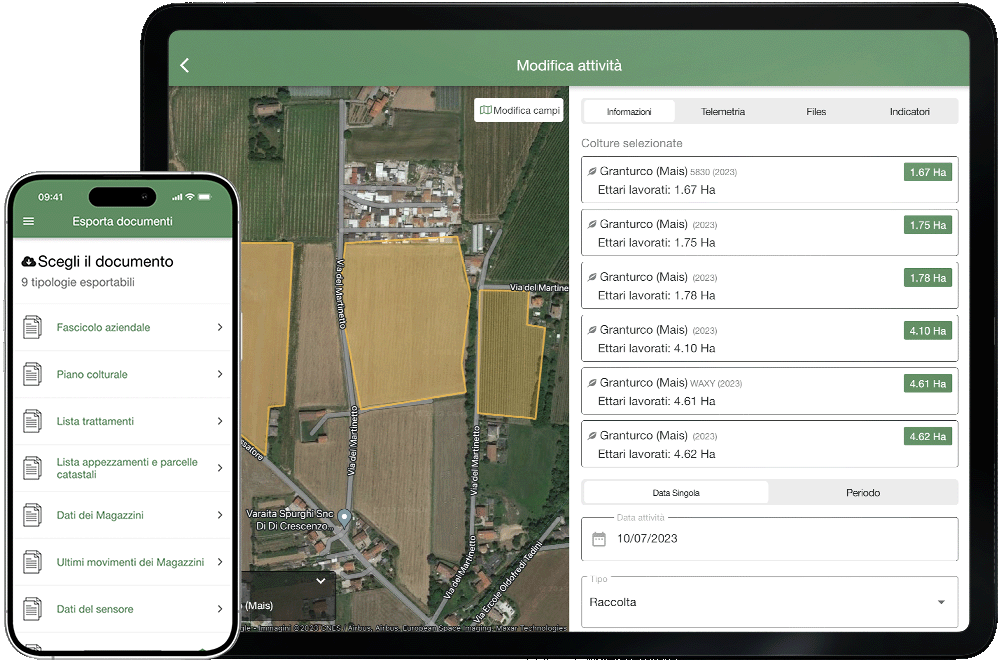The height and width of the screenshot is (666, 1000).
Task: Click the map pin for Varaita Spurghi
Action: [x=344, y=517]
